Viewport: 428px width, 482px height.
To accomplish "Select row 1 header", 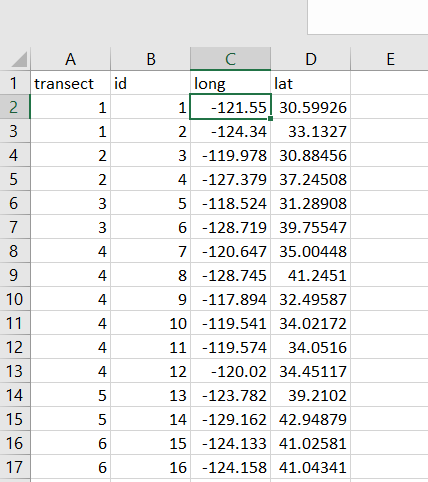I will pos(15,83).
